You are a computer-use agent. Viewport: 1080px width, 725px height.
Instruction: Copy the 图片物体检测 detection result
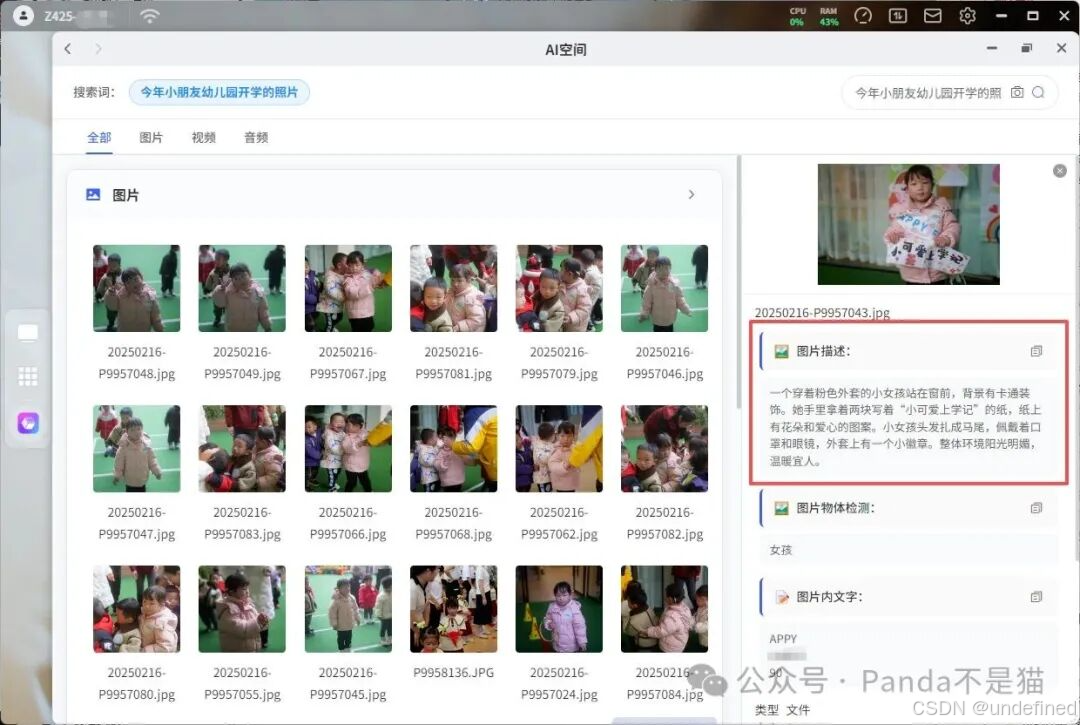[1037, 508]
